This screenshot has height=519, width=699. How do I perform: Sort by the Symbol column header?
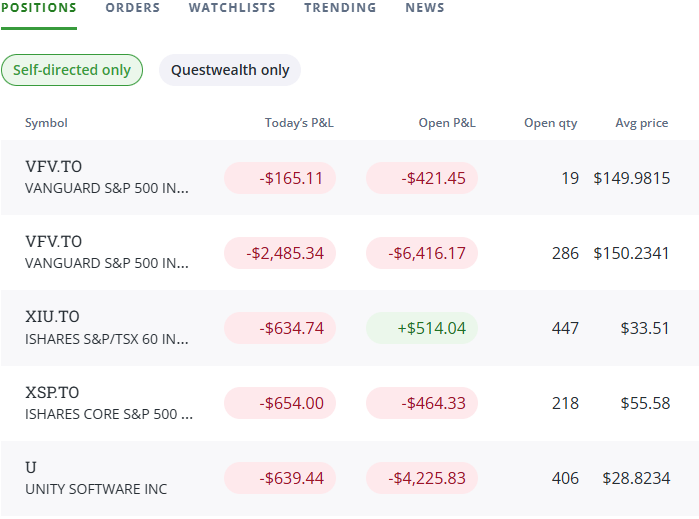click(46, 123)
